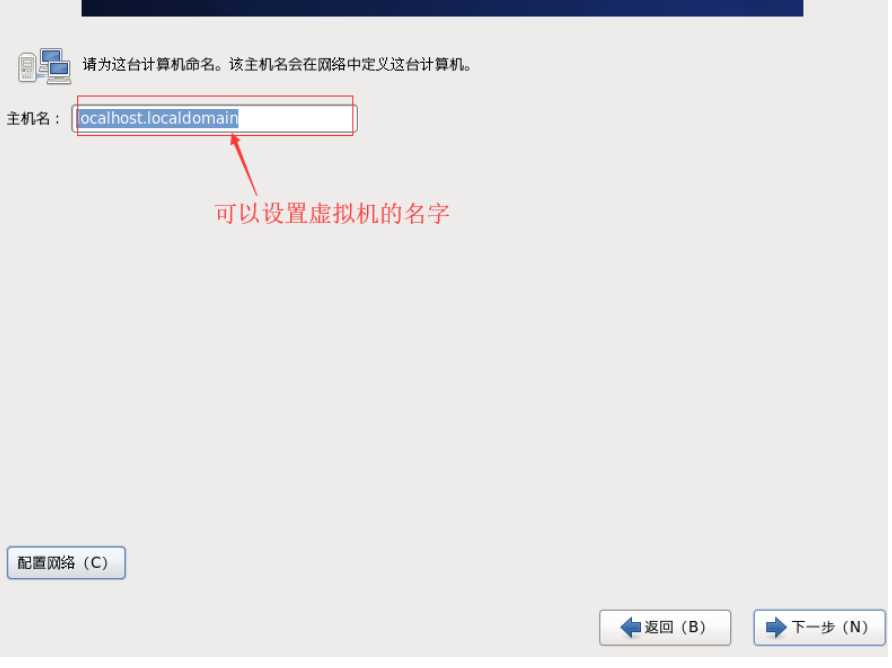Click the computer network icon

click(44, 67)
